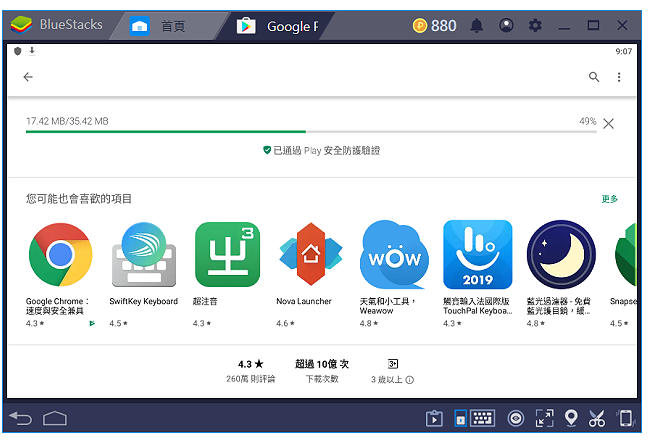Viewport: 656px width, 445px height.
Task: Click the shake device phone icon
Action: coord(625,418)
